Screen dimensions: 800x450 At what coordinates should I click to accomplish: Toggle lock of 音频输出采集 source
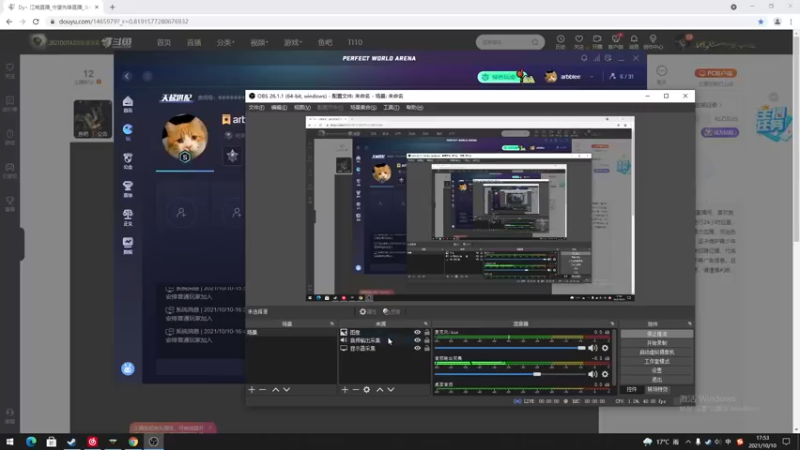[x=427, y=340]
